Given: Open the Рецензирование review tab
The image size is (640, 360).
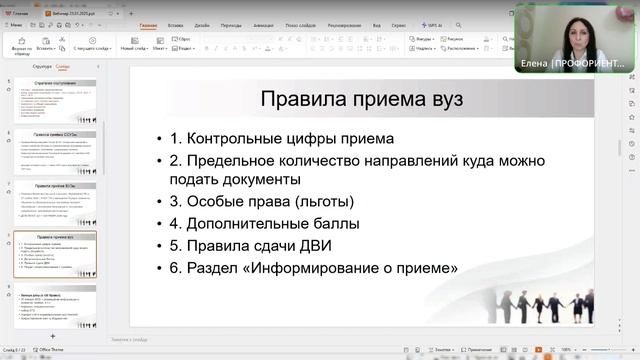Looking at the screenshot, I should pyautogui.click(x=344, y=25).
